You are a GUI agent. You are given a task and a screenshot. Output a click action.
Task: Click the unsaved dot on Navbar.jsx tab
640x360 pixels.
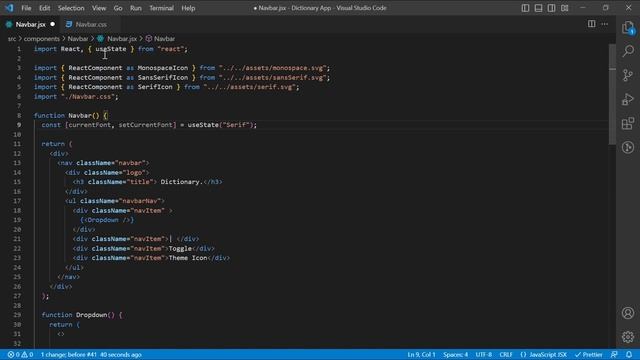52,24
